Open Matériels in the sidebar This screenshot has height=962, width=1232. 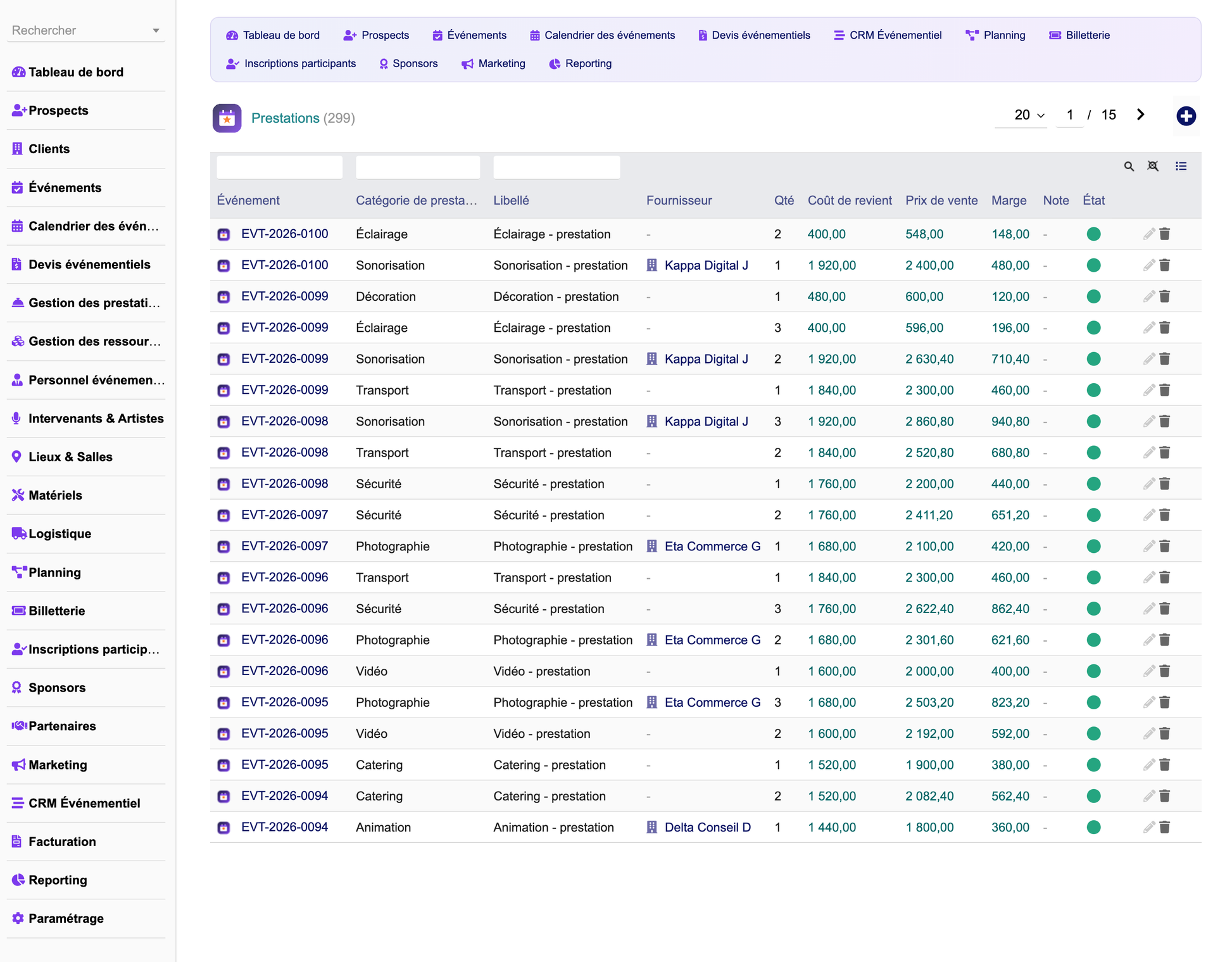86,495
